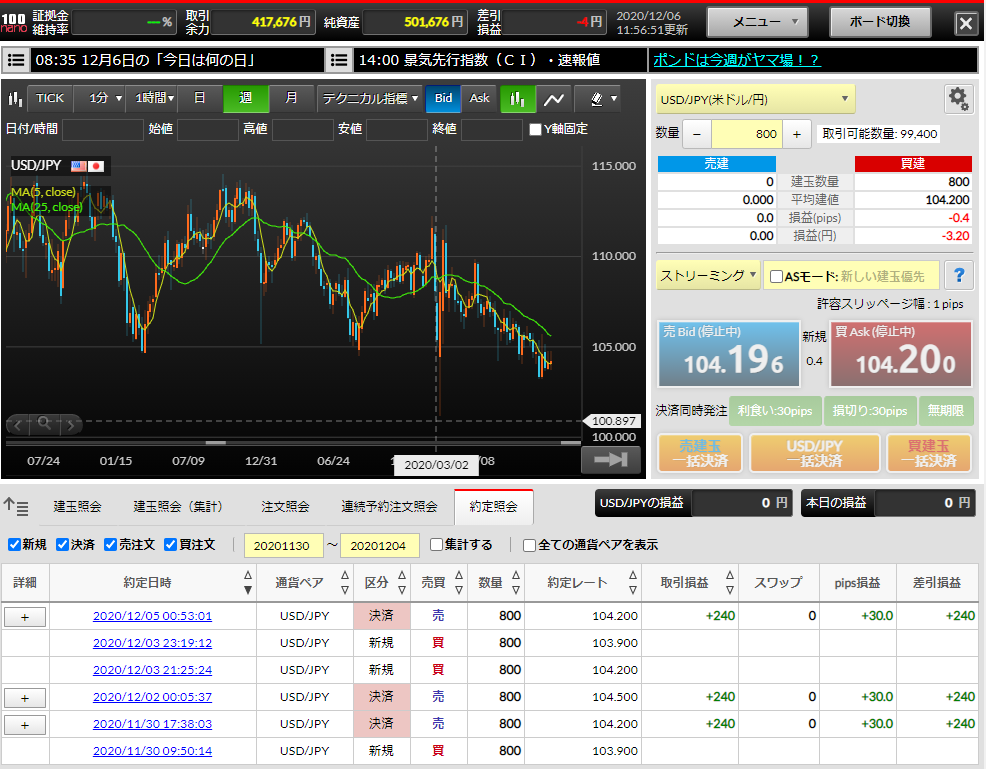Expand details for 2020/12/05 00:53:01 row

click(x=25, y=617)
